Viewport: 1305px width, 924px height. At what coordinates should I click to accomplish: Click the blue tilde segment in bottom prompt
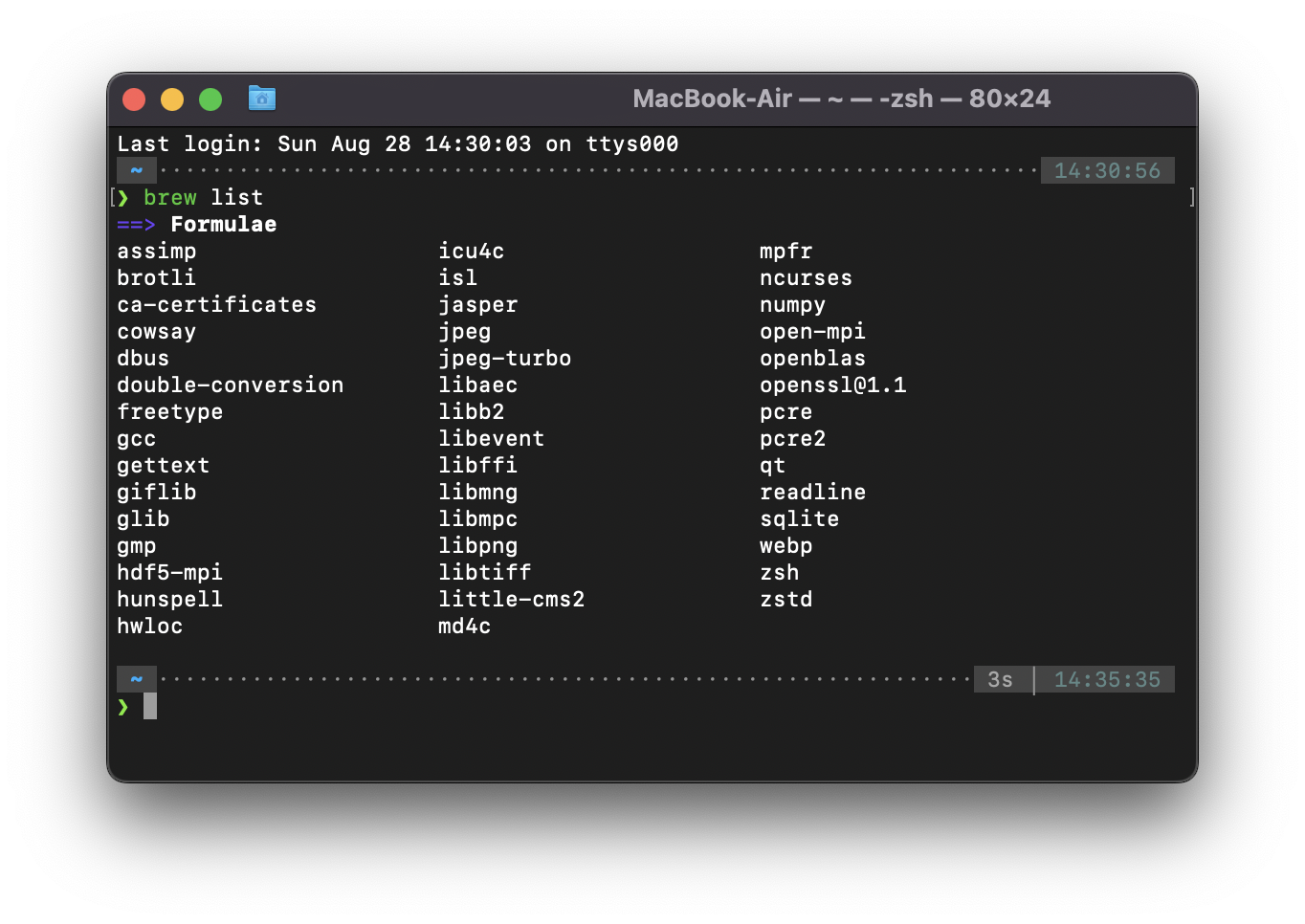(137, 679)
